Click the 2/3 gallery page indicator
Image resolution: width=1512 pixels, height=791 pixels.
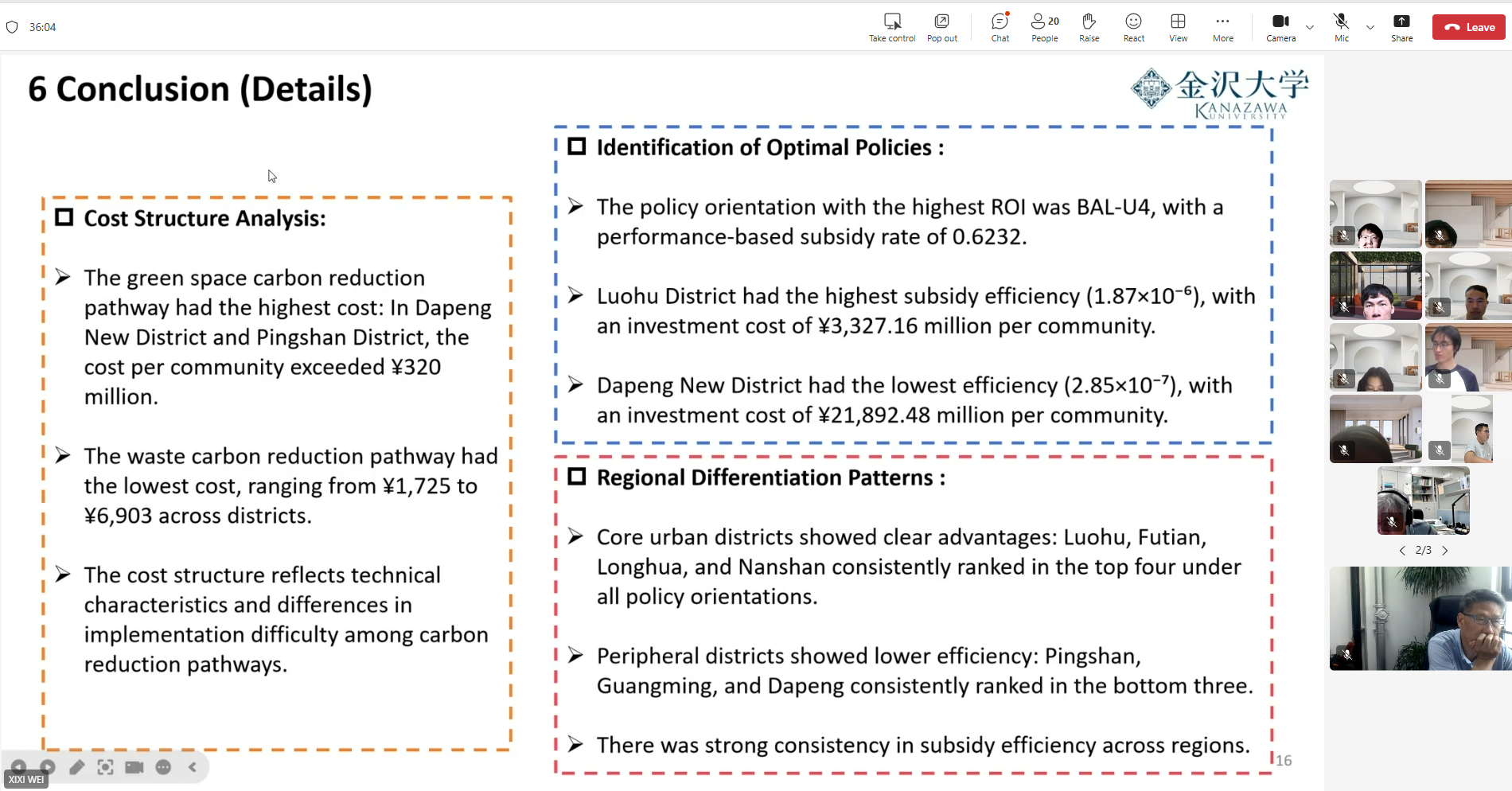[1424, 551]
